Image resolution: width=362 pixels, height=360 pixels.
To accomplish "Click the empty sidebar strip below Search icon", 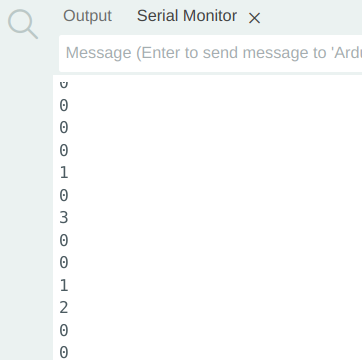I will [x=26, y=200].
